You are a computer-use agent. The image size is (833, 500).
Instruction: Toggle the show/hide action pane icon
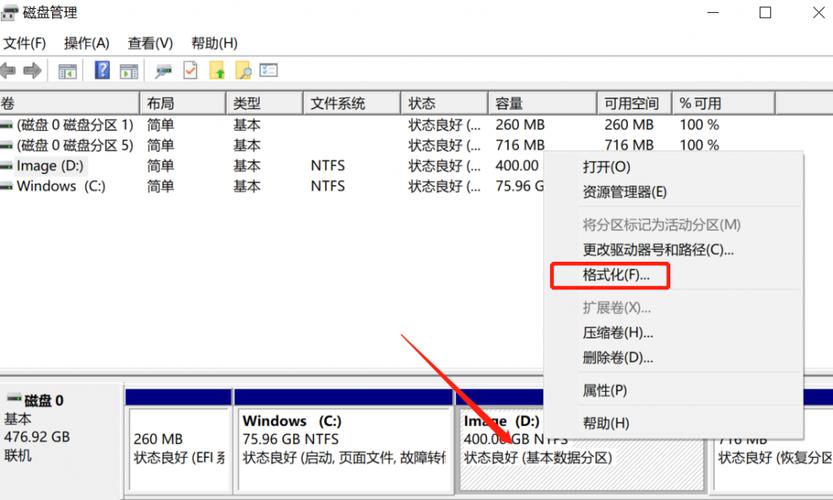click(129, 71)
